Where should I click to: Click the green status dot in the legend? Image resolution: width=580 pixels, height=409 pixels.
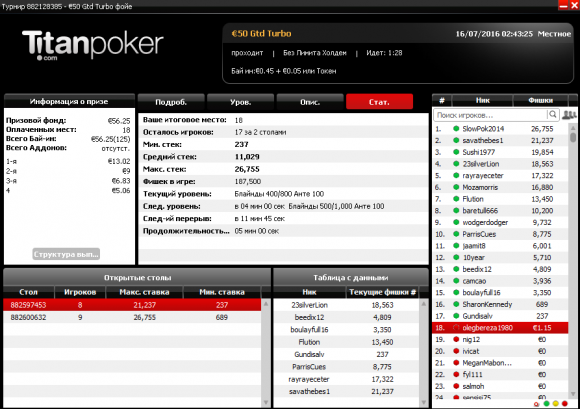(547, 403)
